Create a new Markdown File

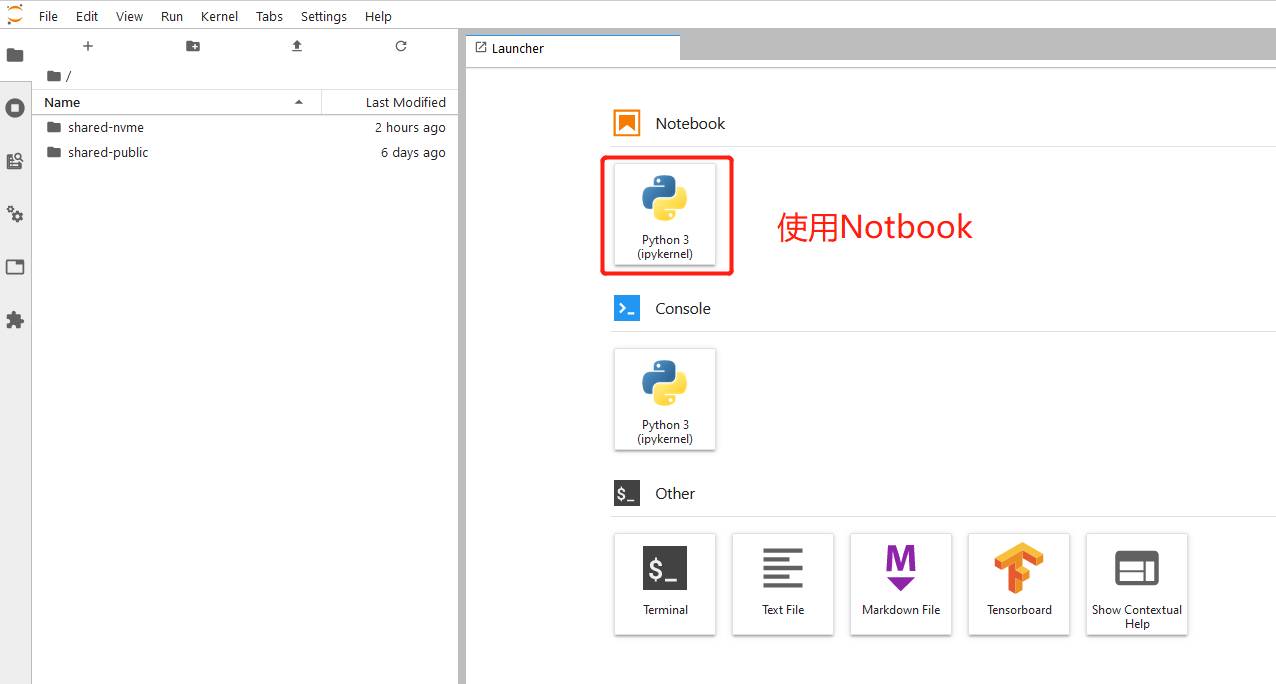901,584
